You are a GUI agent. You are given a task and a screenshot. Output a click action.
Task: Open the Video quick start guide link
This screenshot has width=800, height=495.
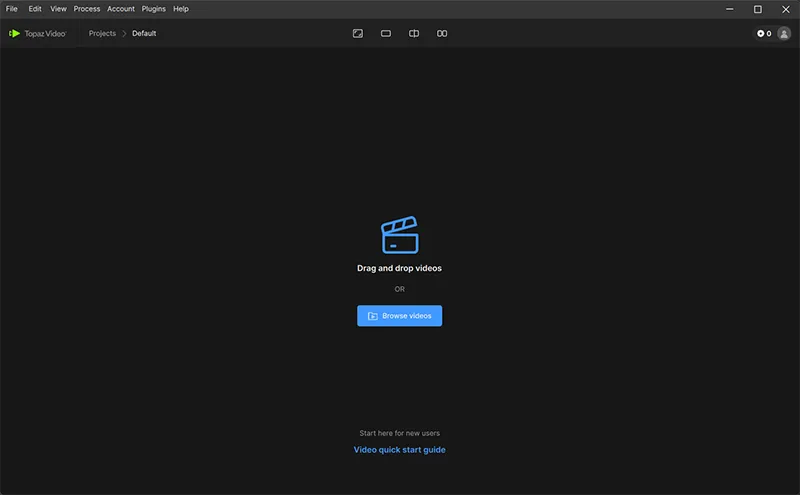pyautogui.click(x=399, y=450)
